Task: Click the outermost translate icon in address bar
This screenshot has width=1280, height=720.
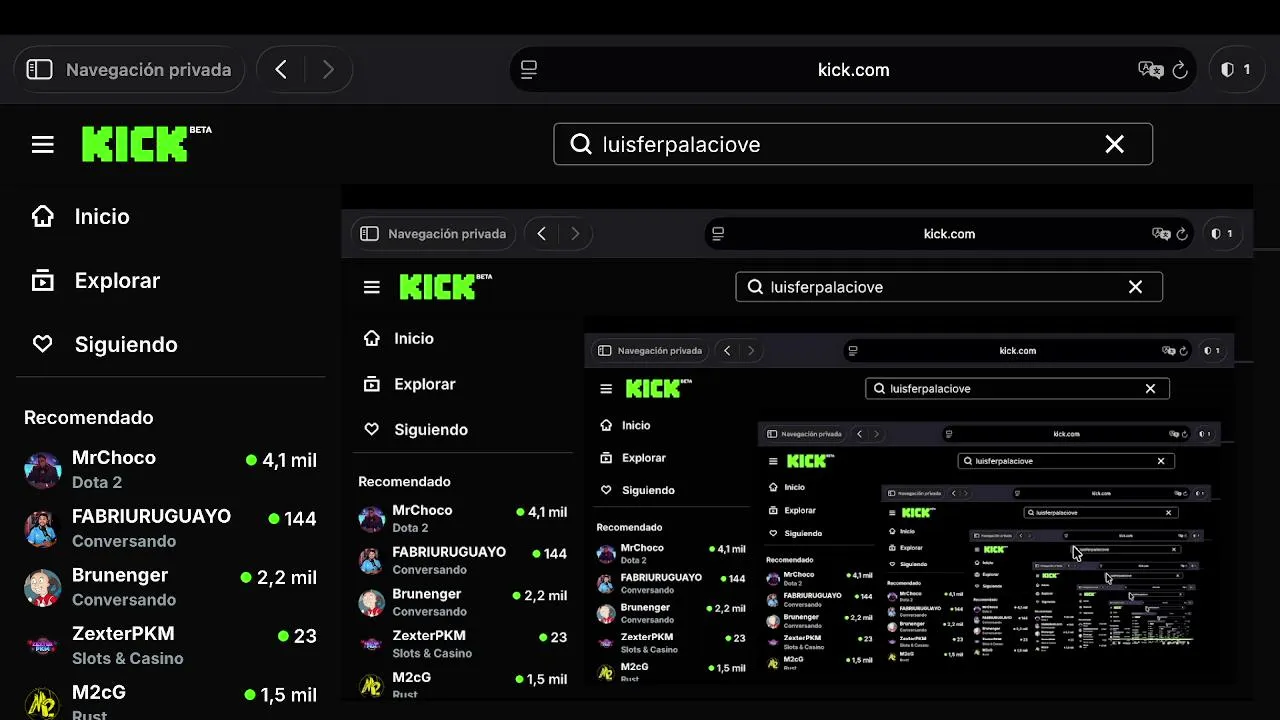Action: [x=1151, y=70]
